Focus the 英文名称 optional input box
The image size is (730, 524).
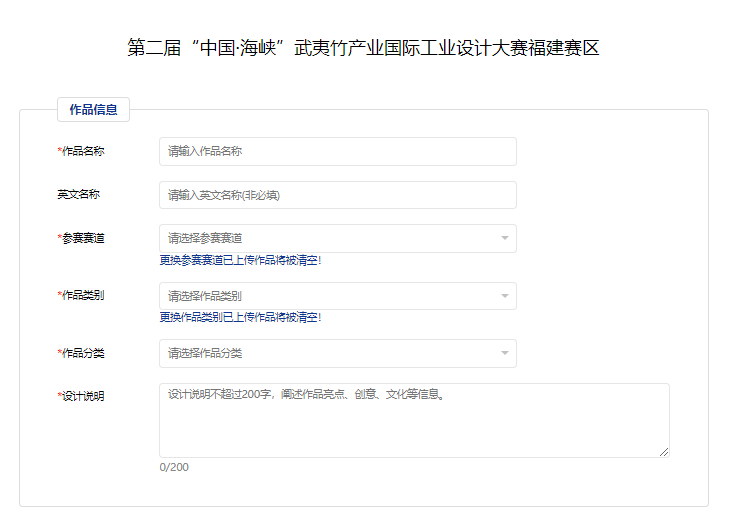[337, 195]
